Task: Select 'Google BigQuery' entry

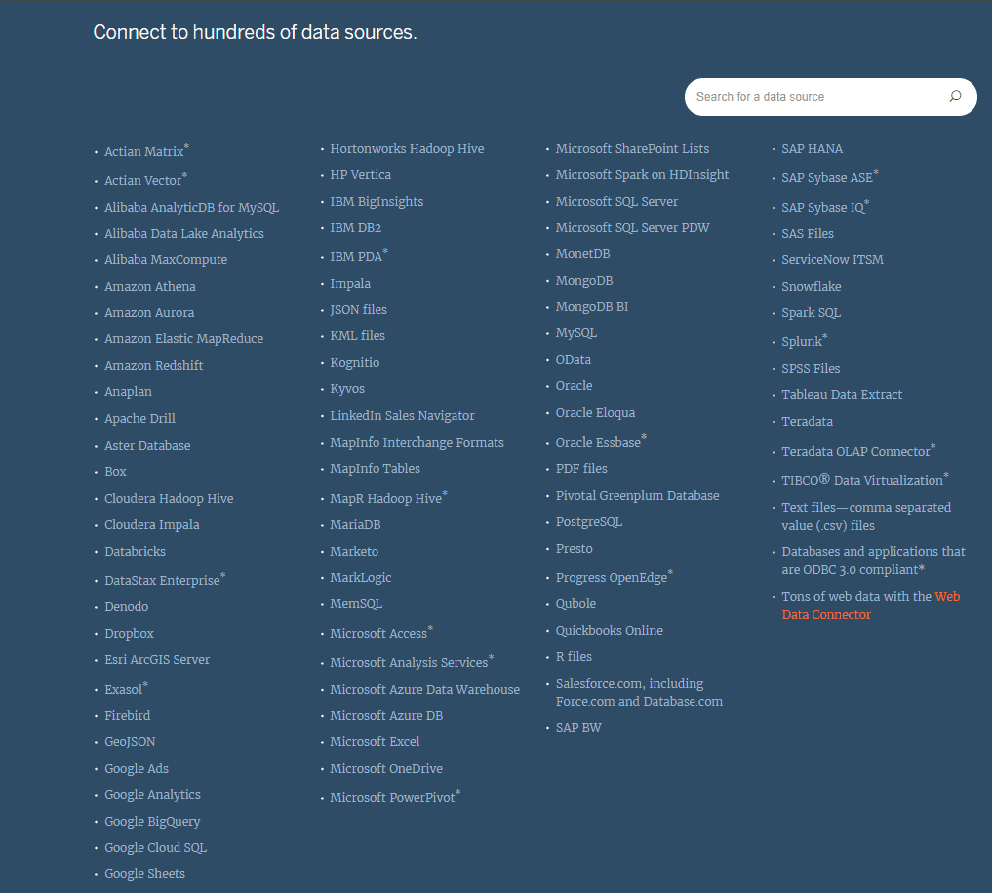Action: click(152, 822)
